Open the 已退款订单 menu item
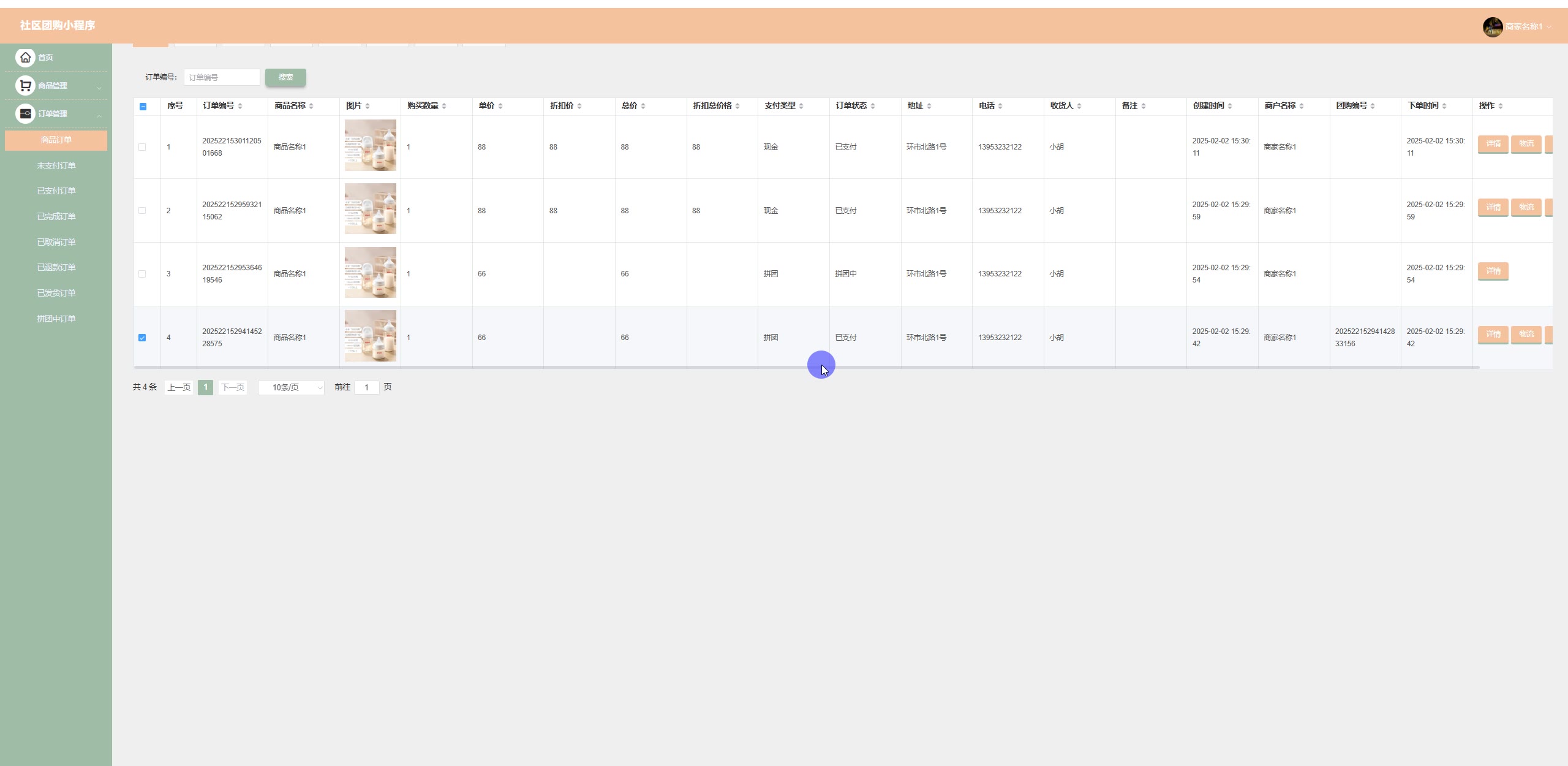Viewport: 1568px width, 766px height. [x=56, y=267]
